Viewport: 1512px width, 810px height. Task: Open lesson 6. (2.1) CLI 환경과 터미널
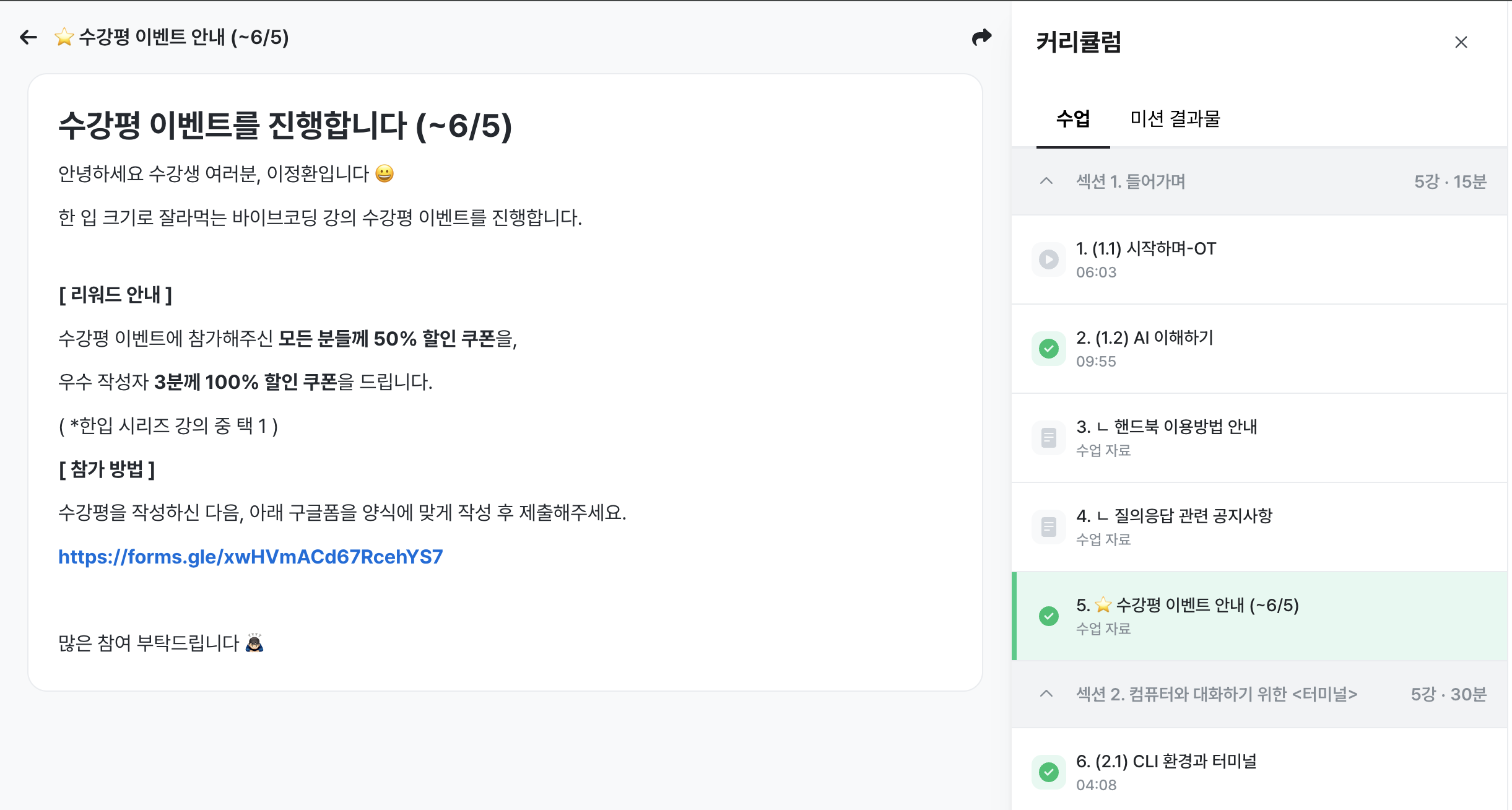(1259, 769)
